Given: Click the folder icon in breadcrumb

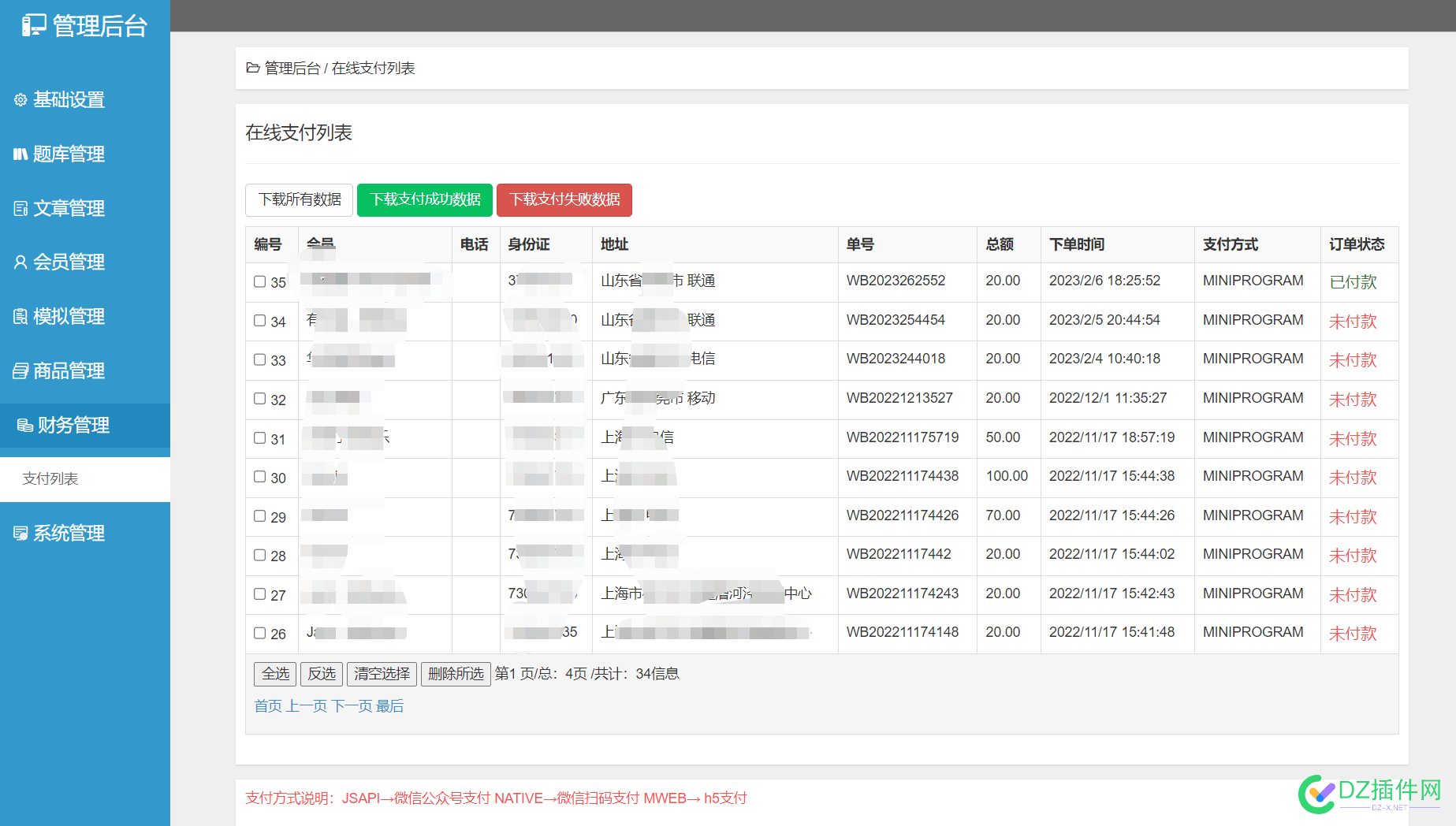Looking at the screenshot, I should 252,68.
